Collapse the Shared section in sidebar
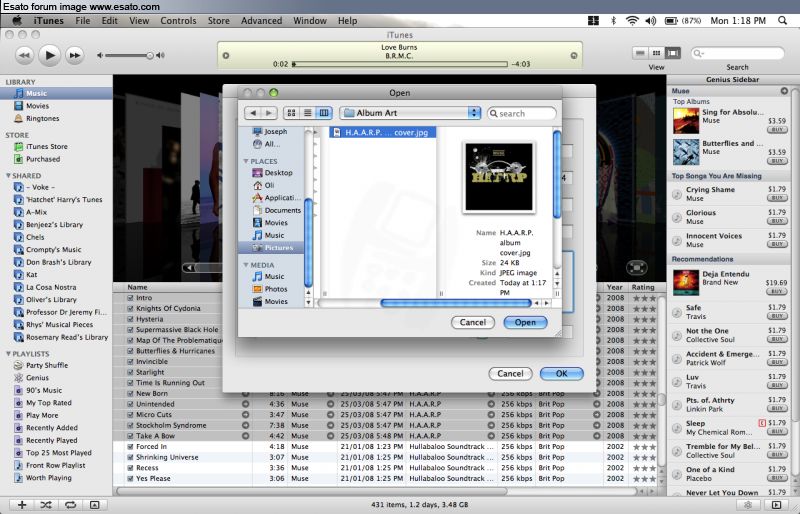This screenshot has height=514, width=800. click(8, 176)
